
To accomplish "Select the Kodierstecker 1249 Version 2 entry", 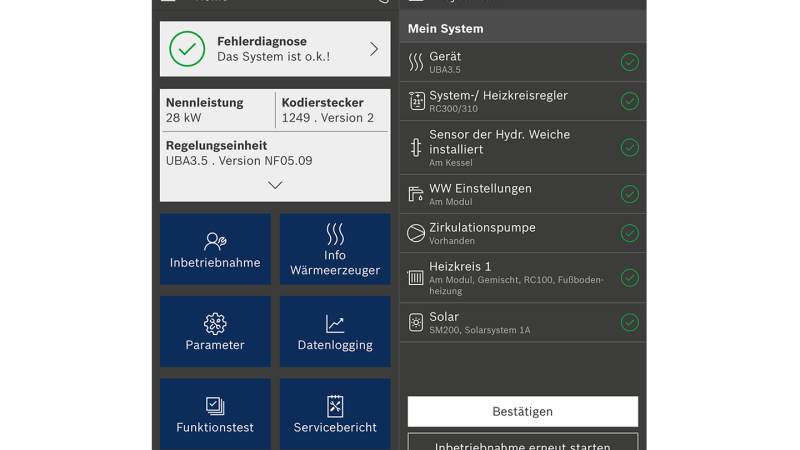I will pos(328,110).
